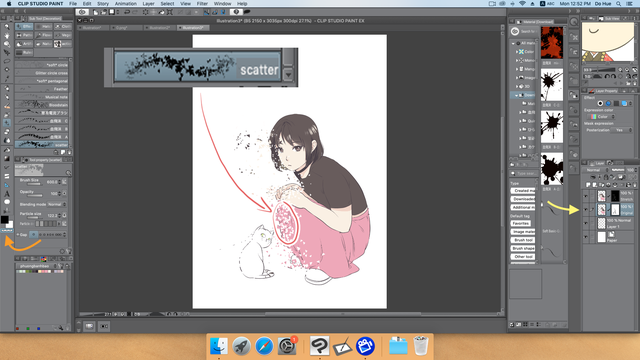Expand the Color material folder
The height and width of the screenshot is (360, 640).
click(x=517, y=52)
